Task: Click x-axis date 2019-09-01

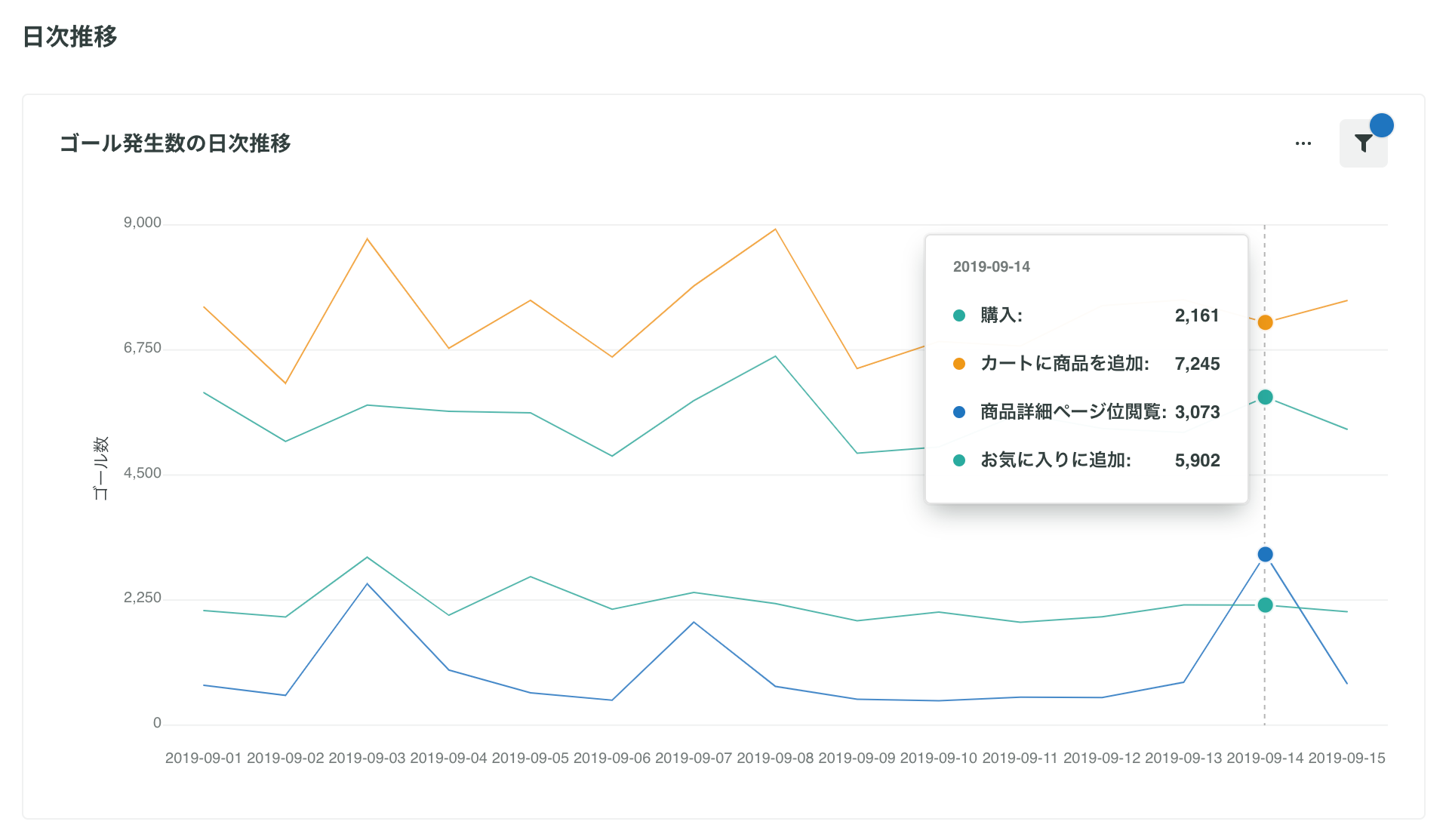Action: (203, 758)
